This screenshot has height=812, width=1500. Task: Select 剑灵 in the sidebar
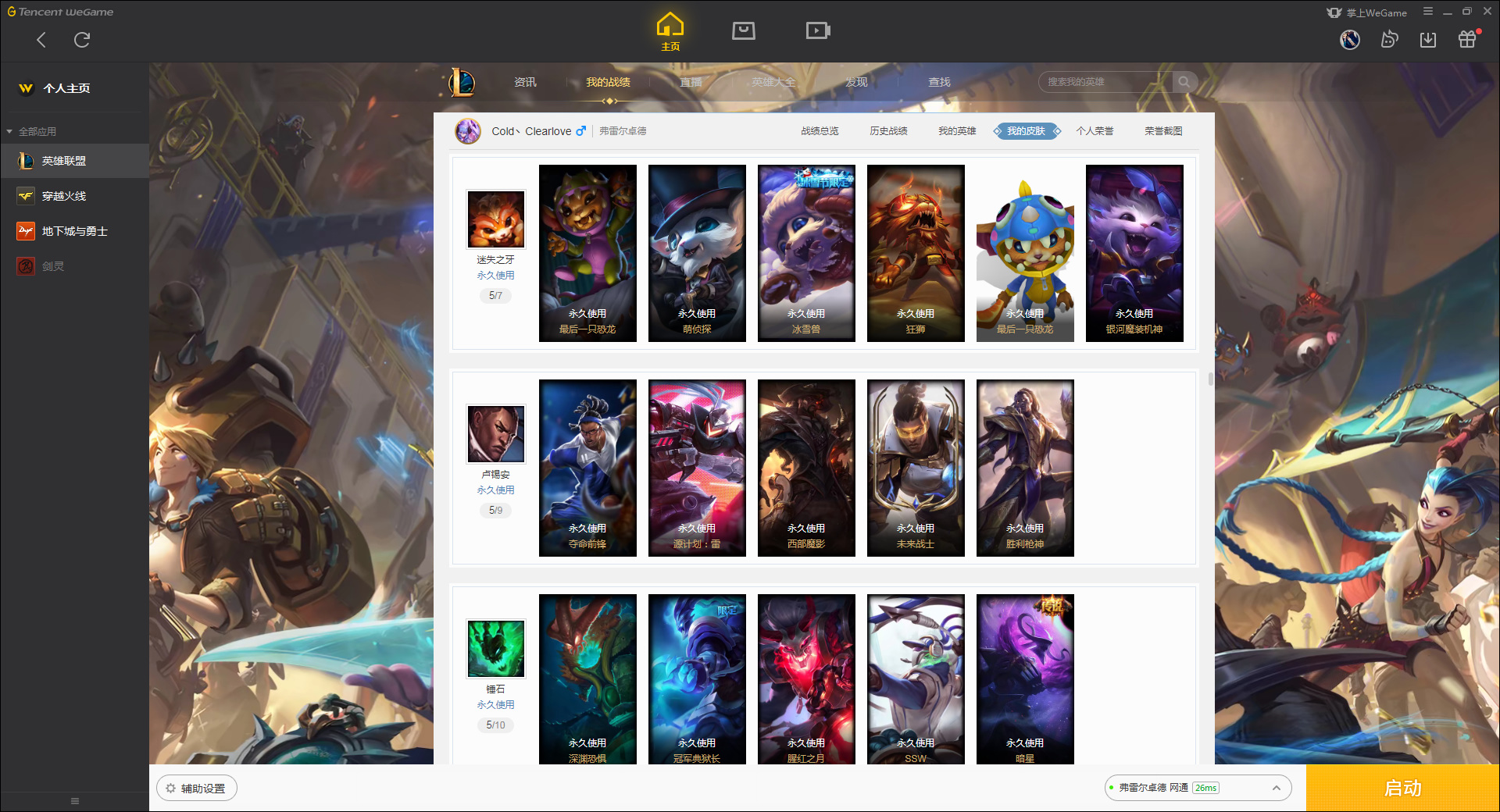pyautogui.click(x=74, y=266)
